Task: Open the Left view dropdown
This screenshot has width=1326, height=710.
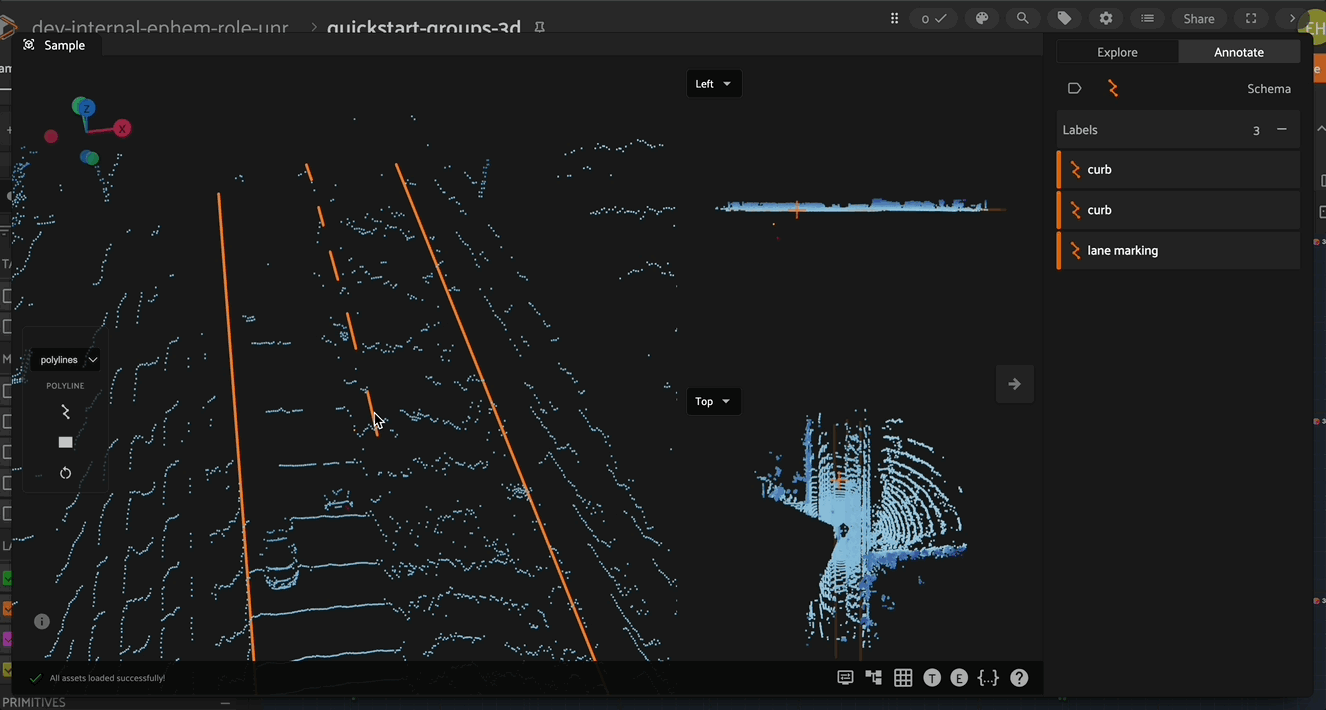Action: pyautogui.click(x=713, y=84)
